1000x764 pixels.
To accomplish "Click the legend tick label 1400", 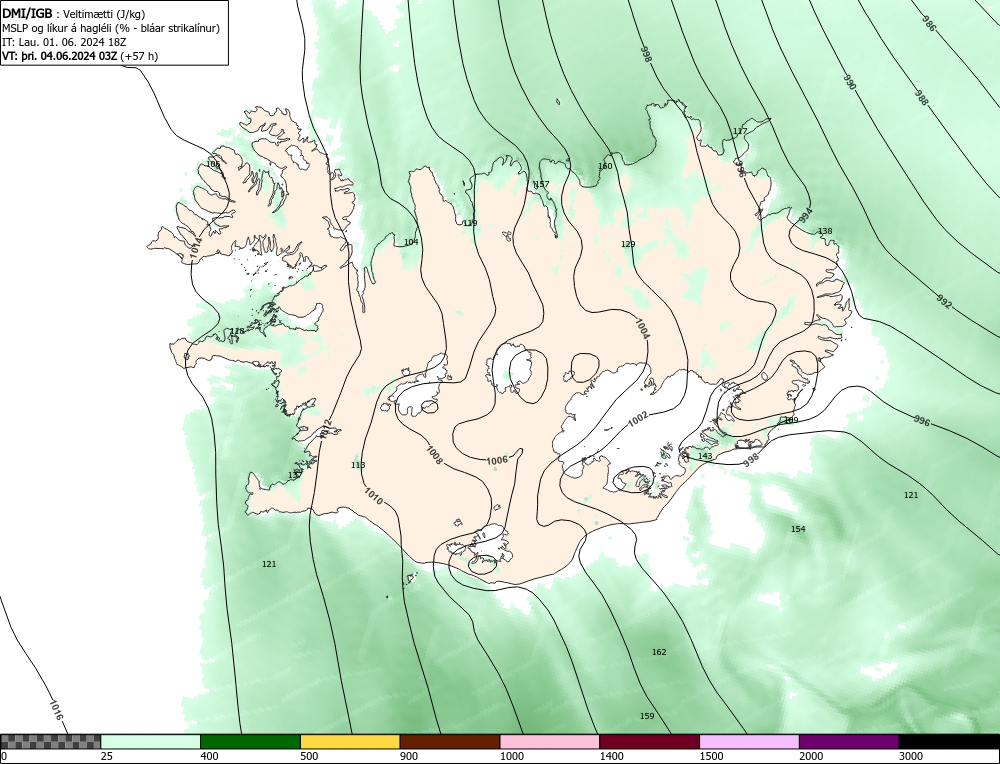I will [611, 756].
